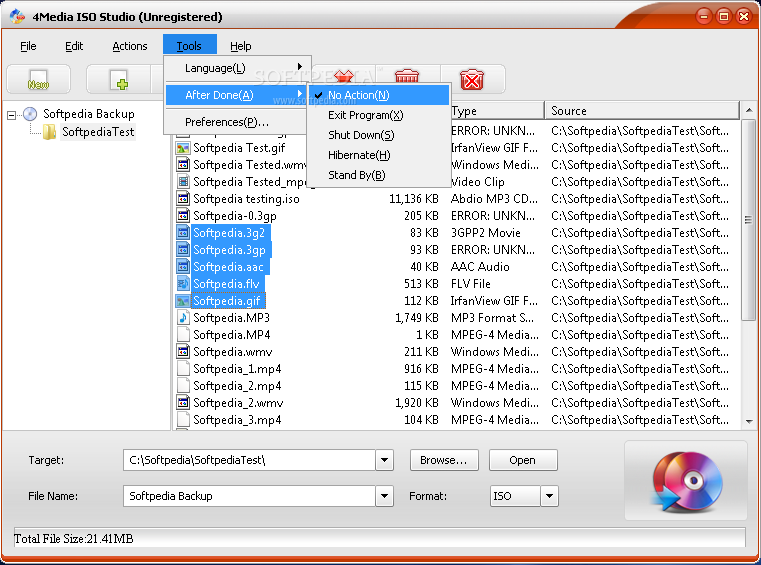Close the open Tools menu

pos(189,46)
